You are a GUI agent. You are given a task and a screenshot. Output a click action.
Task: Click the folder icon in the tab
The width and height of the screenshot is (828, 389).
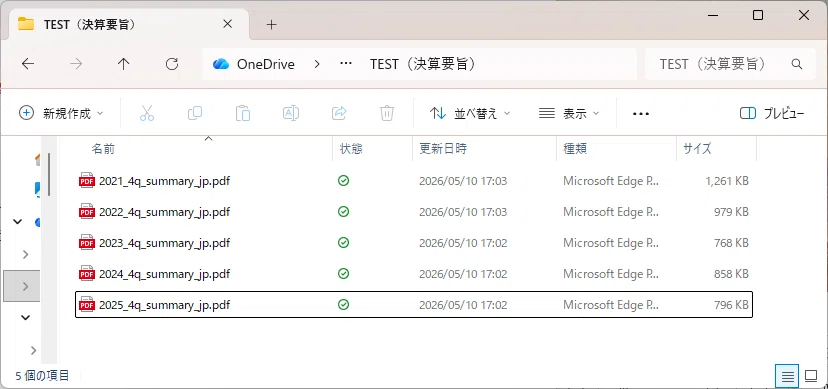pos(26,24)
